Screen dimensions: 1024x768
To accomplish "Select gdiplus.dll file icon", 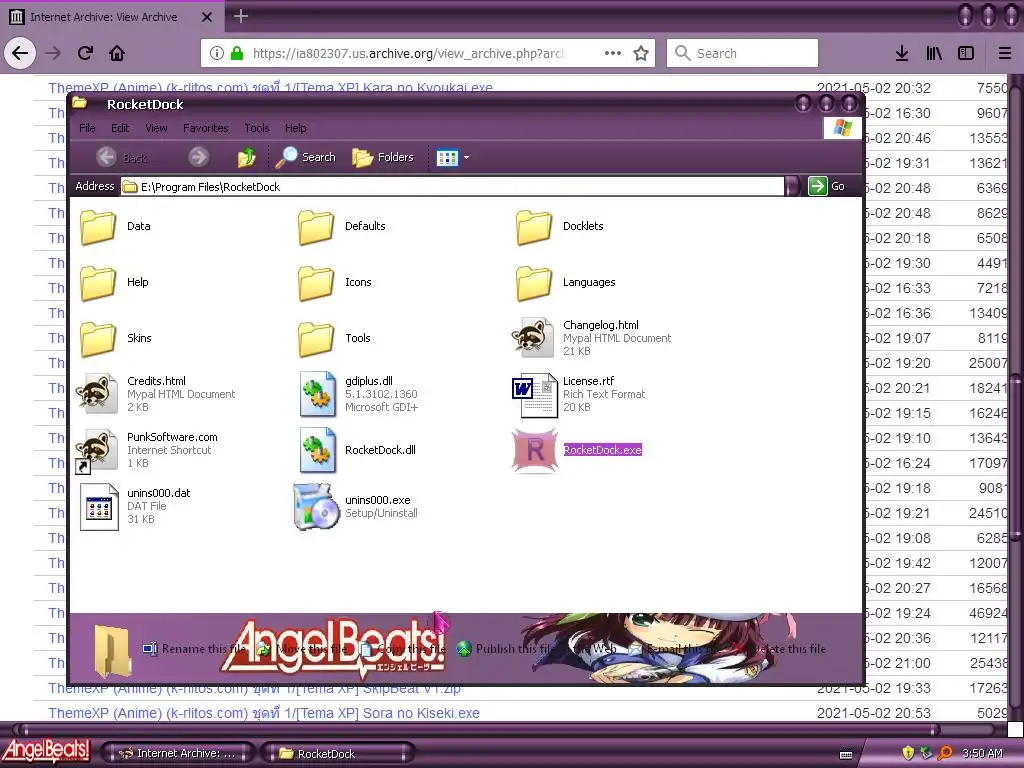I will (x=317, y=394).
